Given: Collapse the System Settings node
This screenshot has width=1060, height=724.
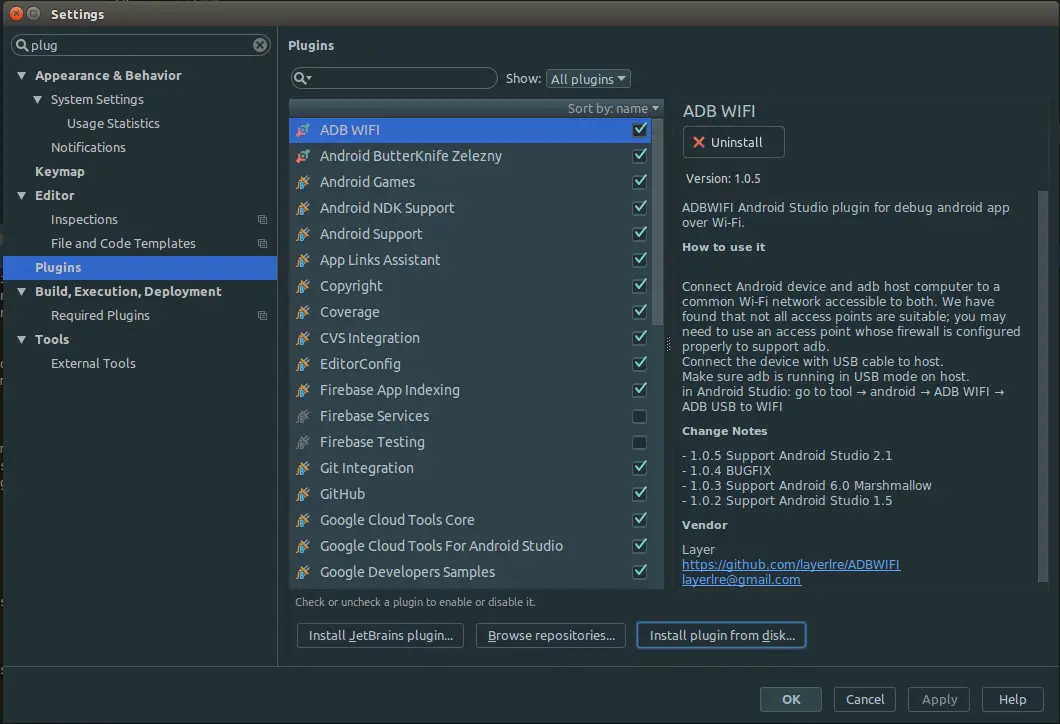Looking at the screenshot, I should point(38,100).
